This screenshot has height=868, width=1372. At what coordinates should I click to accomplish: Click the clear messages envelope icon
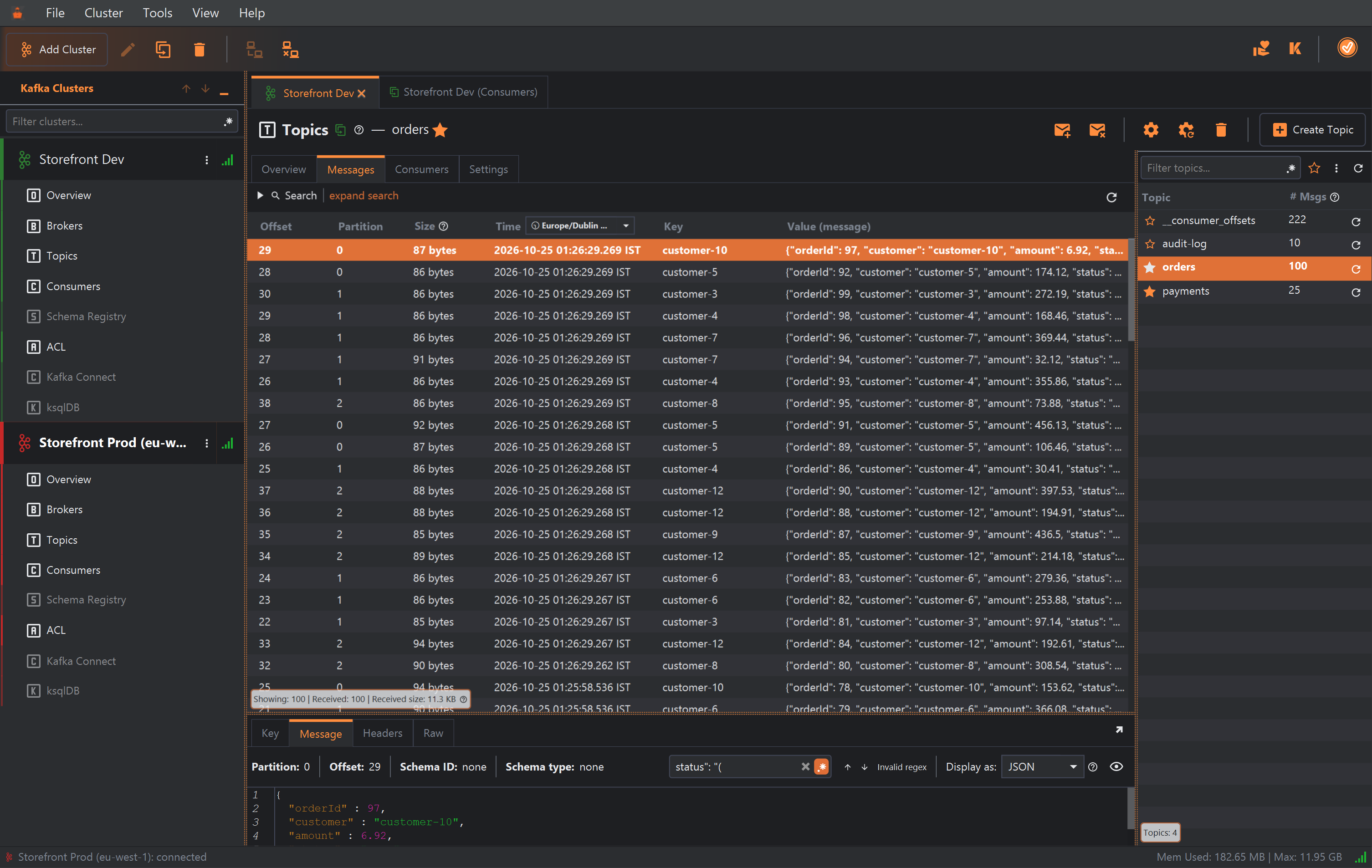tap(1097, 130)
